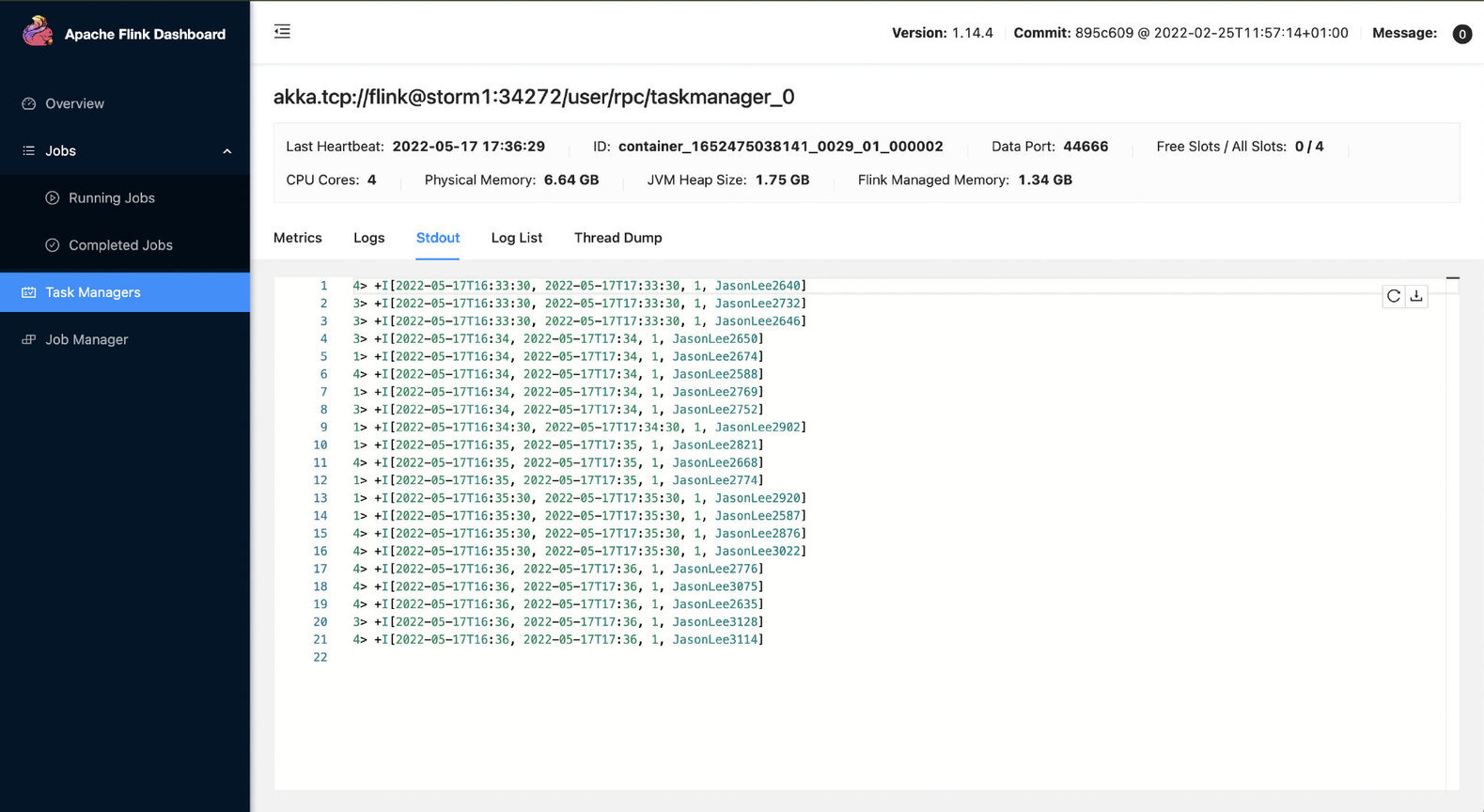Collapse the Jobs submenu chevron
Viewport: 1484px width, 812px height.
point(227,151)
